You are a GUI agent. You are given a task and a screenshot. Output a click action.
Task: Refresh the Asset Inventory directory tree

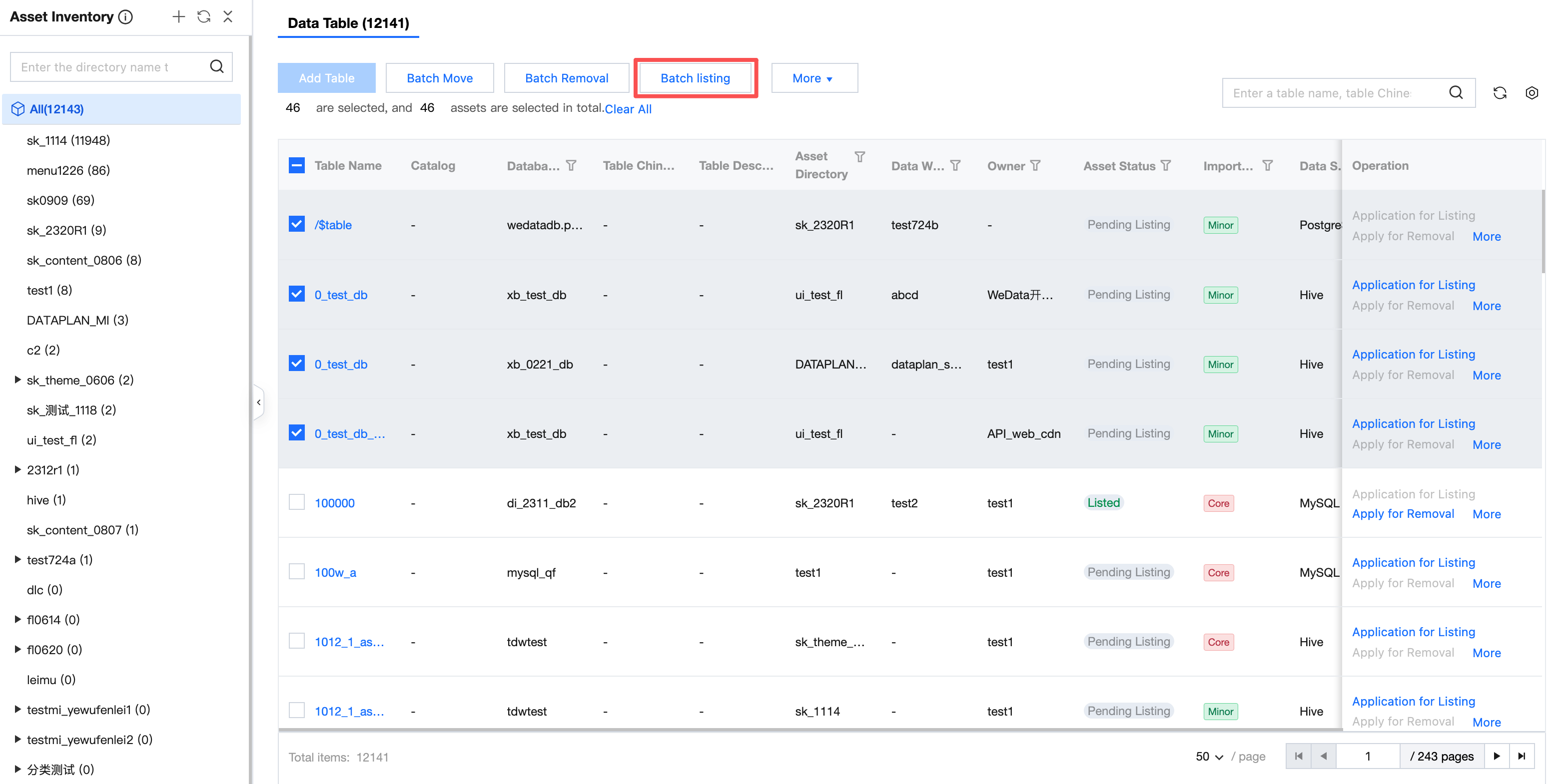(x=204, y=17)
